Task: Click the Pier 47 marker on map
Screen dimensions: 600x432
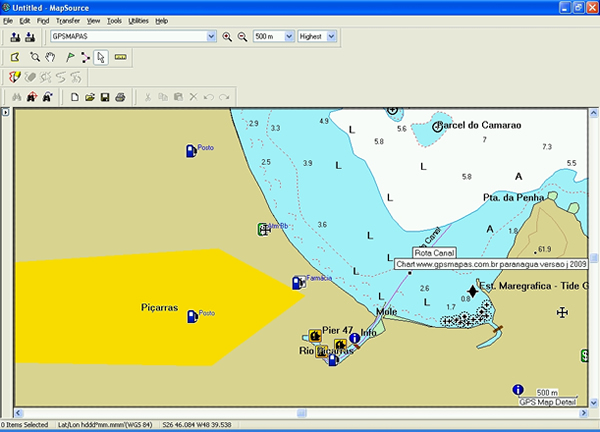Action: pyautogui.click(x=314, y=332)
